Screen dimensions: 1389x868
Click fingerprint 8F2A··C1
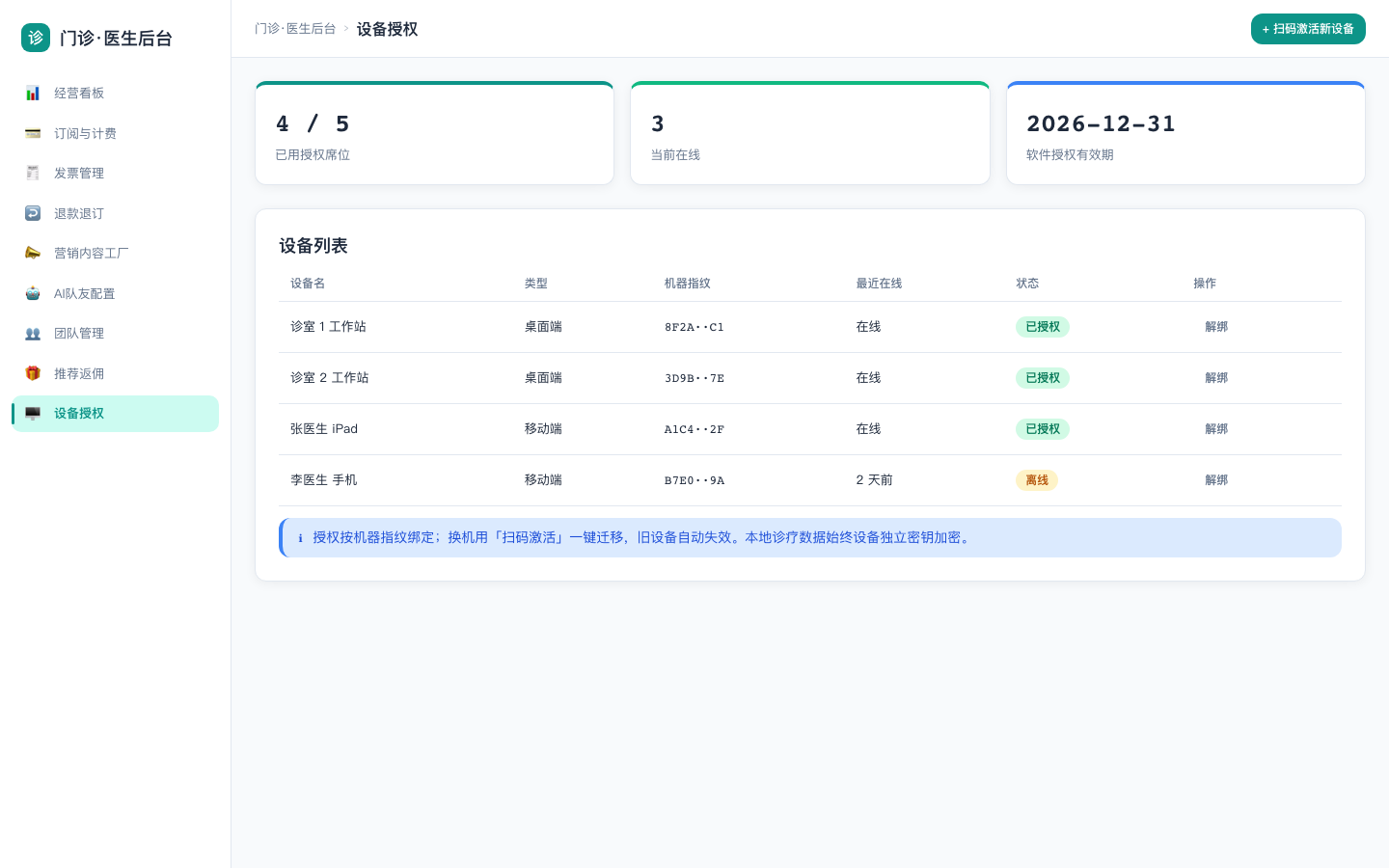pyautogui.click(x=694, y=327)
